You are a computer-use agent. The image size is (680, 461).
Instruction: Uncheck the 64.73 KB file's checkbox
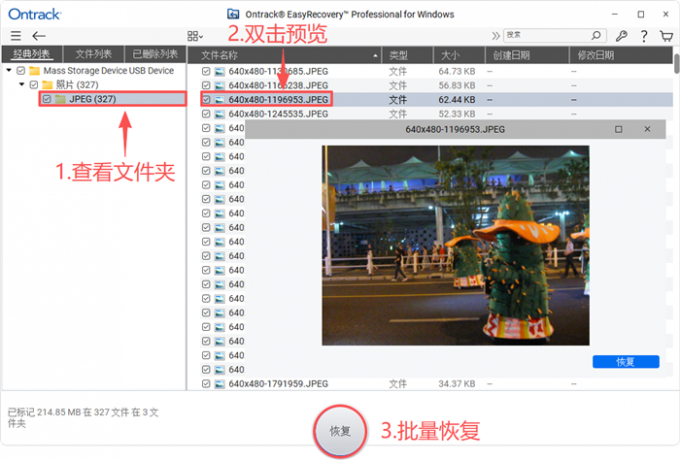[206, 71]
